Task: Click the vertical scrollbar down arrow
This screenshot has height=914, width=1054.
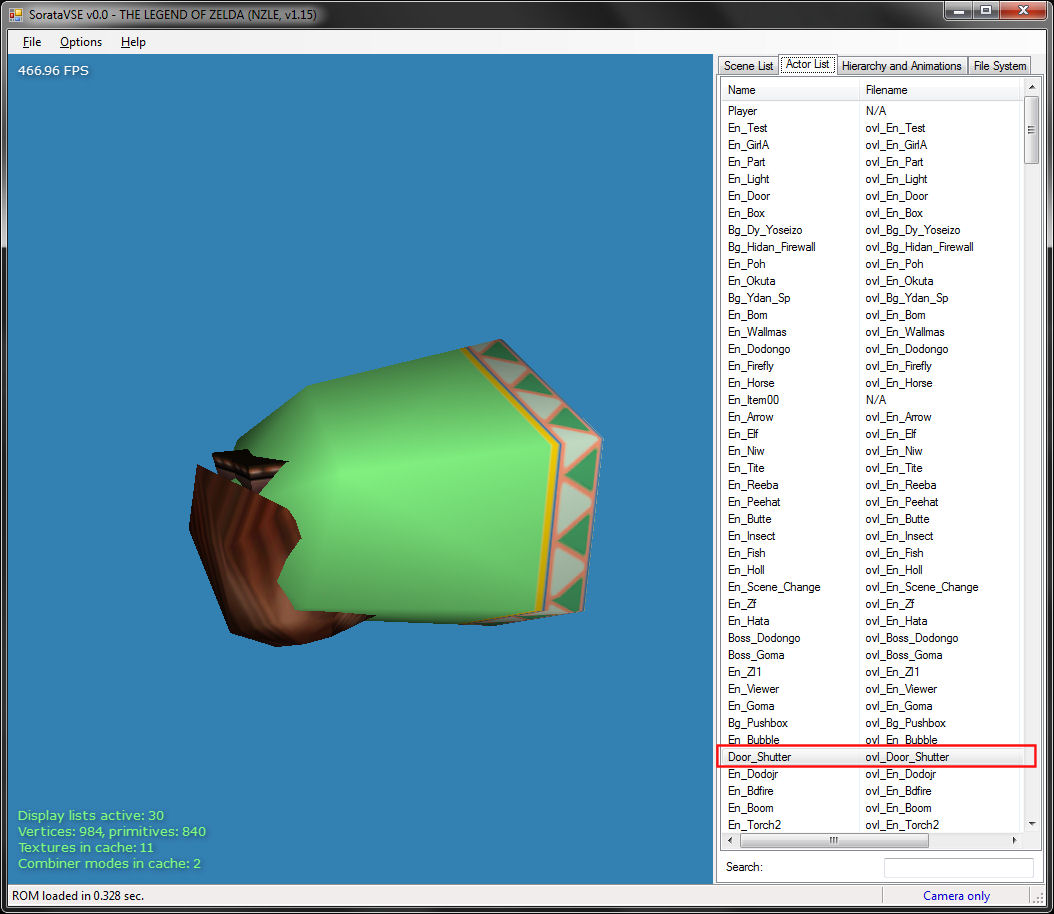Action: [x=1031, y=824]
